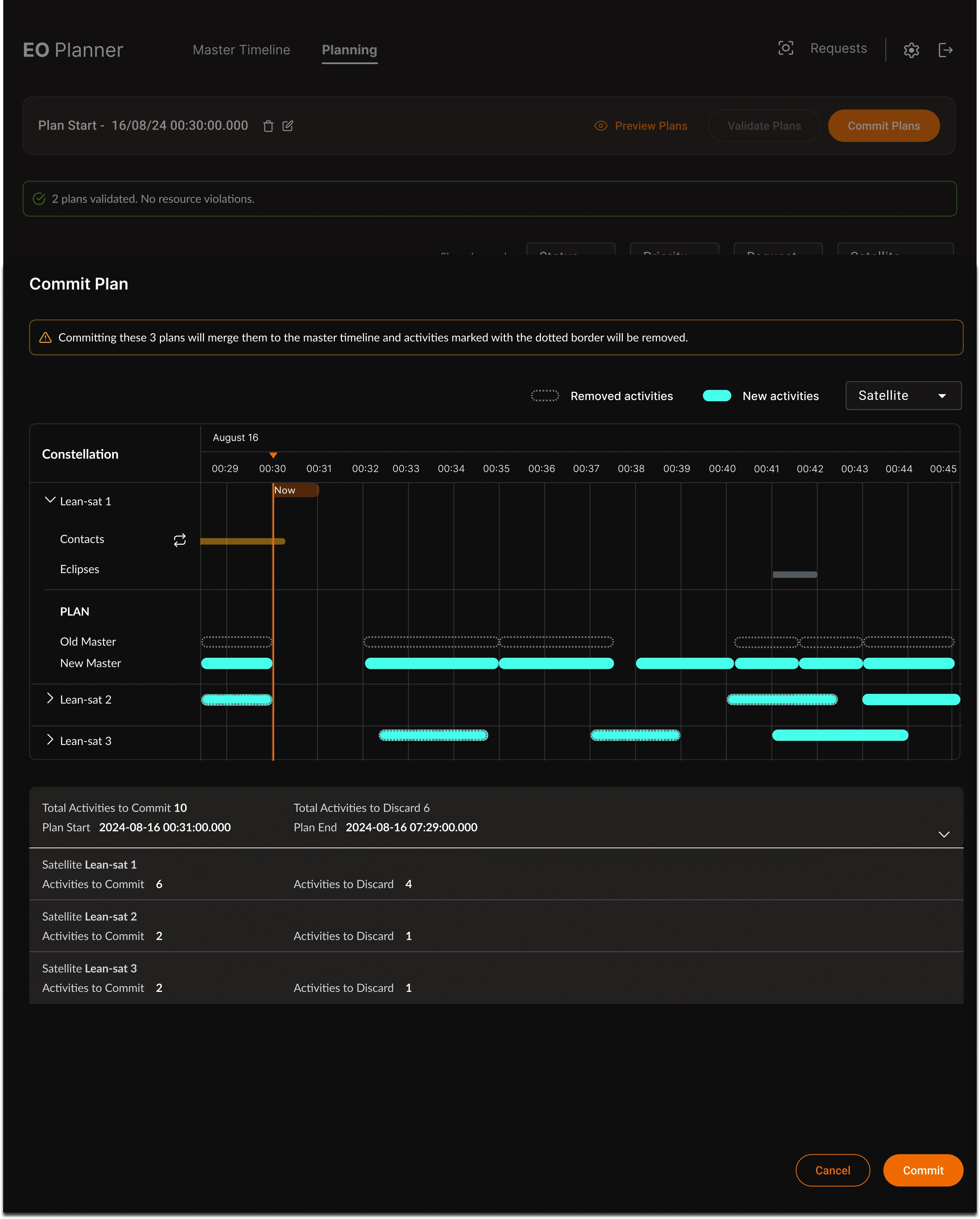This screenshot has height=1219, width=980.
Task: Expand the Lean-sat 3 row
Action: (50, 740)
